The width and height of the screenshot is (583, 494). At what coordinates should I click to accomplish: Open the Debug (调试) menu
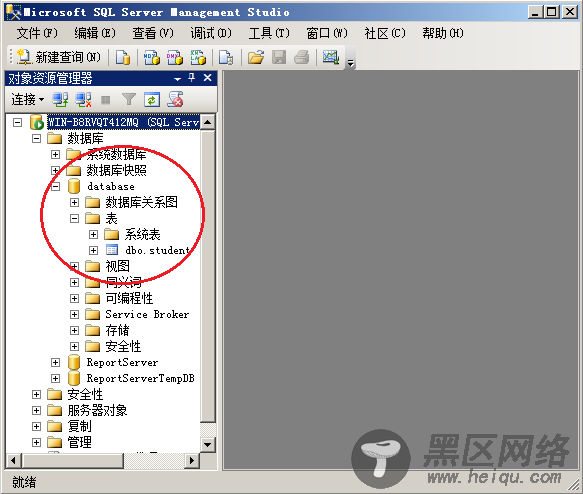pyautogui.click(x=211, y=33)
